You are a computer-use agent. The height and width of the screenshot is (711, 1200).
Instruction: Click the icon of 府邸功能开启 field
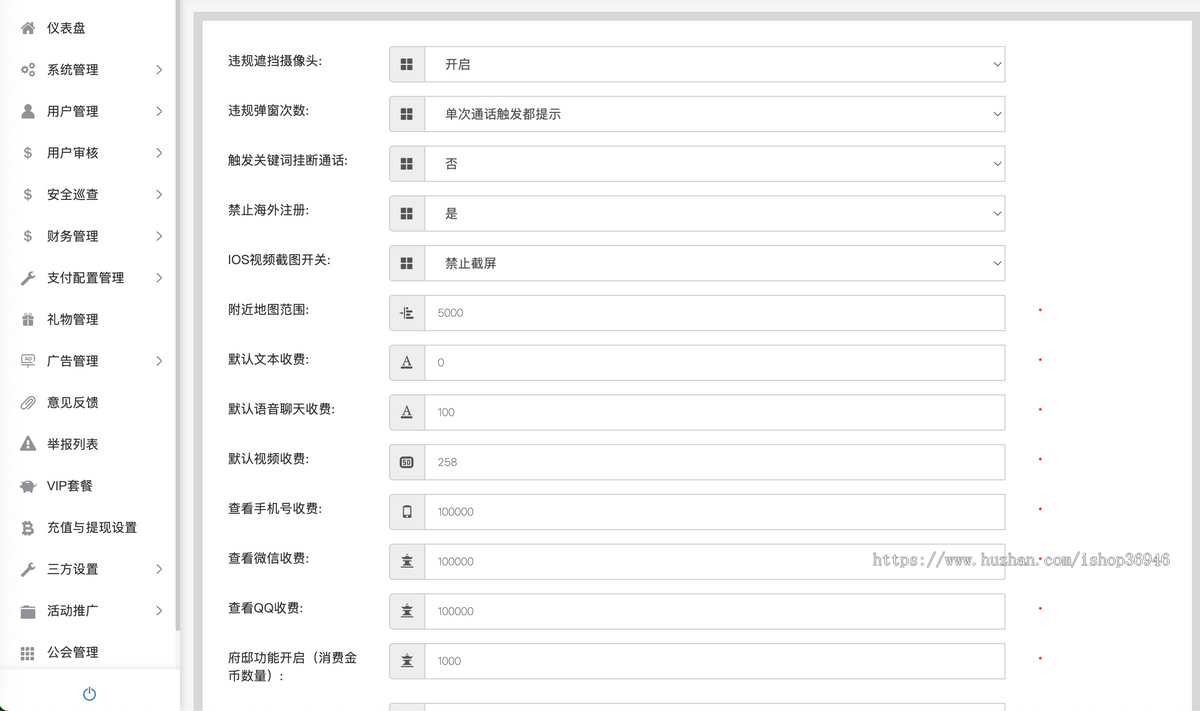(407, 661)
